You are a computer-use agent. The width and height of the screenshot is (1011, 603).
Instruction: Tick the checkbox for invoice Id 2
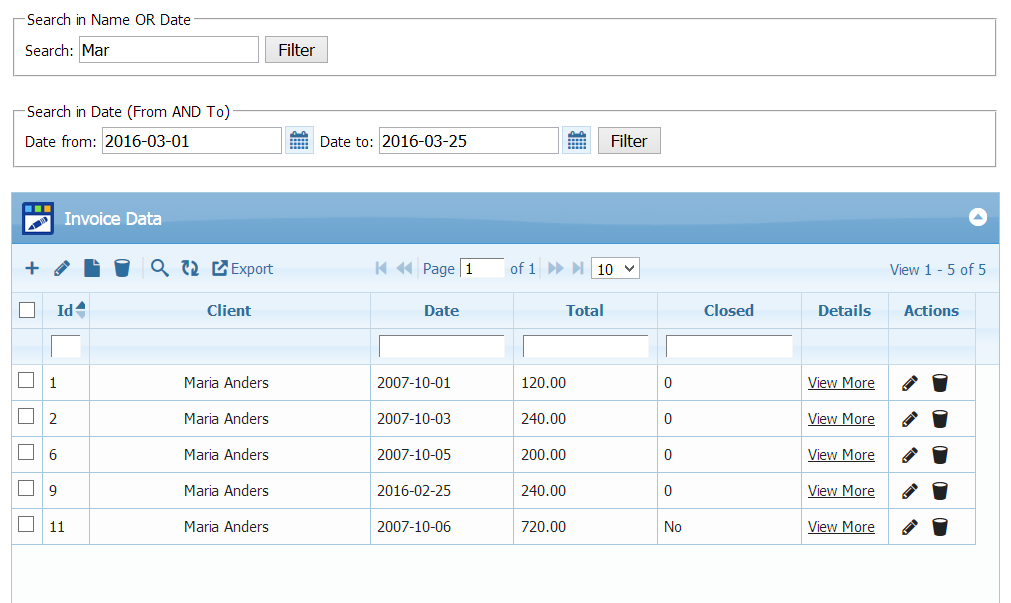[x=27, y=417]
